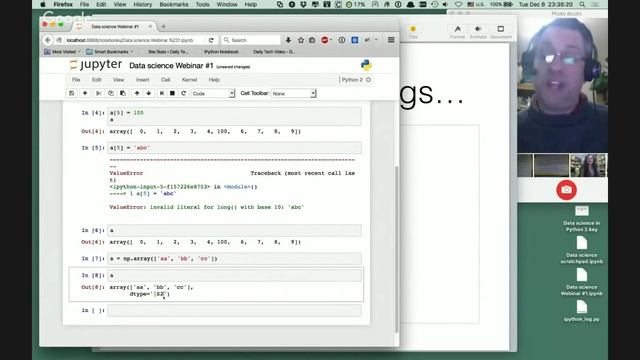Copy selected cell in Jupyter toolbar
Screen dimensions: 640x360
point(111,93)
